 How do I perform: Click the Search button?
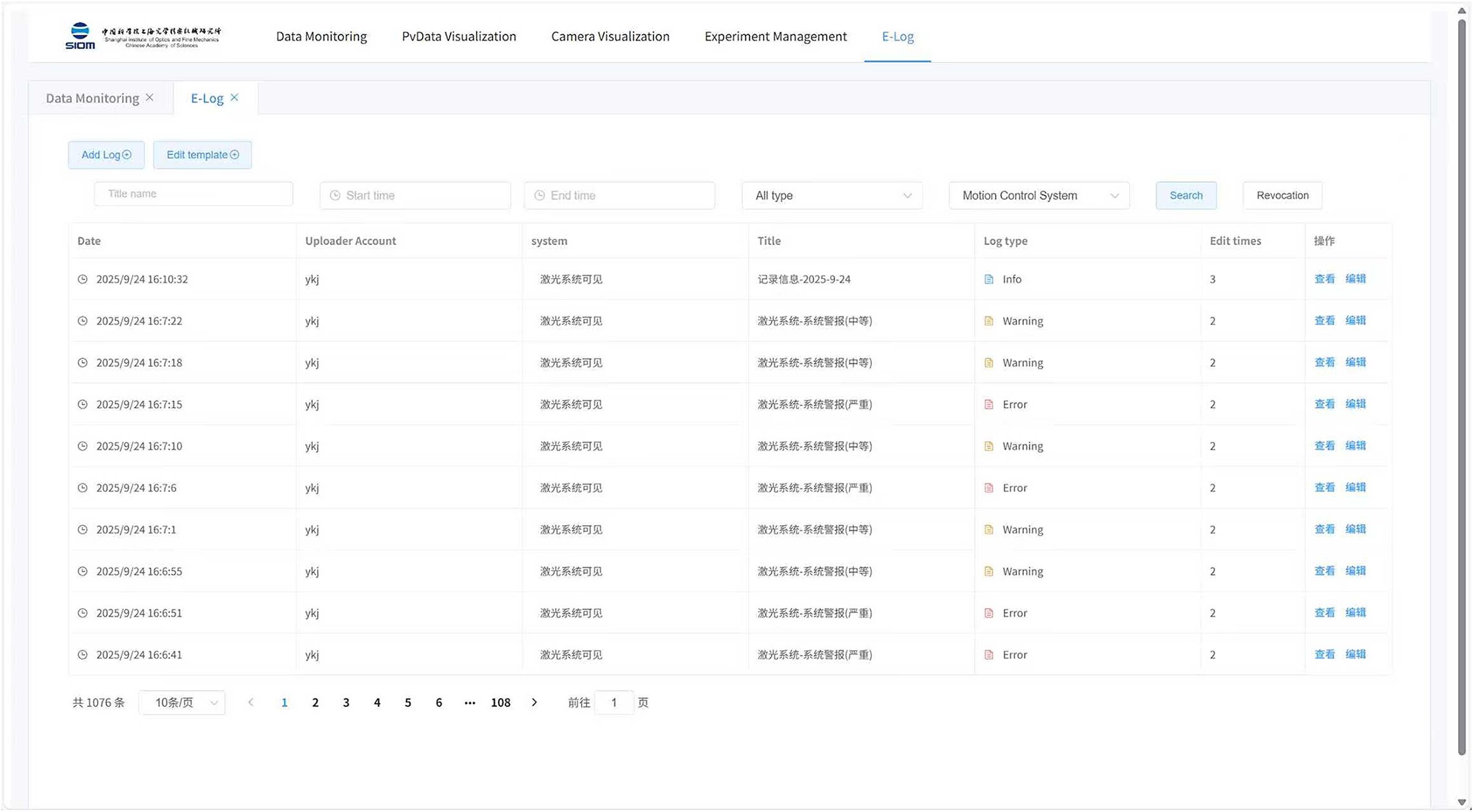(1186, 196)
